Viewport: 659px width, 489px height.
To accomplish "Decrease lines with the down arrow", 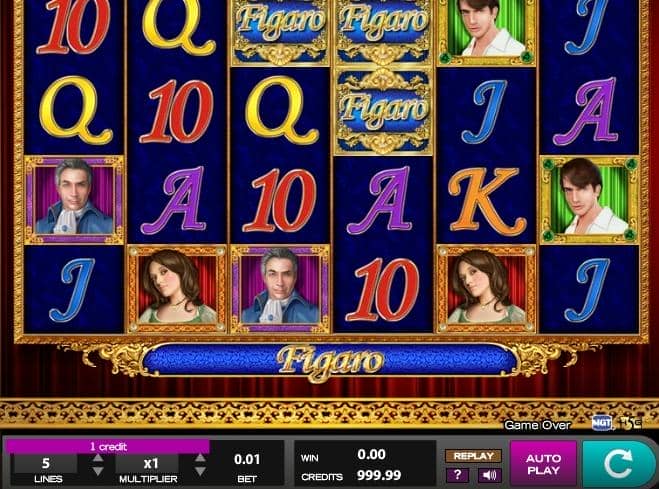I will click(x=98, y=471).
